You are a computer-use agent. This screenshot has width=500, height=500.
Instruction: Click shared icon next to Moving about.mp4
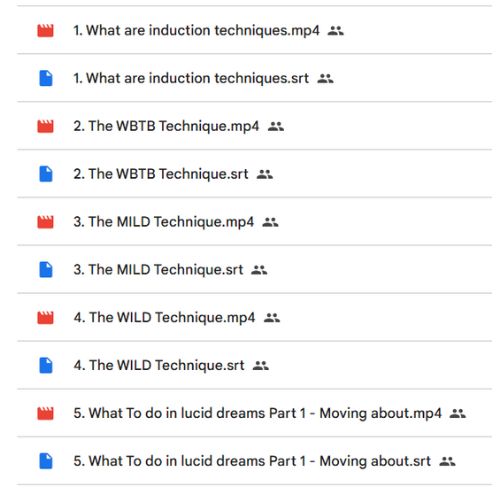(x=458, y=414)
